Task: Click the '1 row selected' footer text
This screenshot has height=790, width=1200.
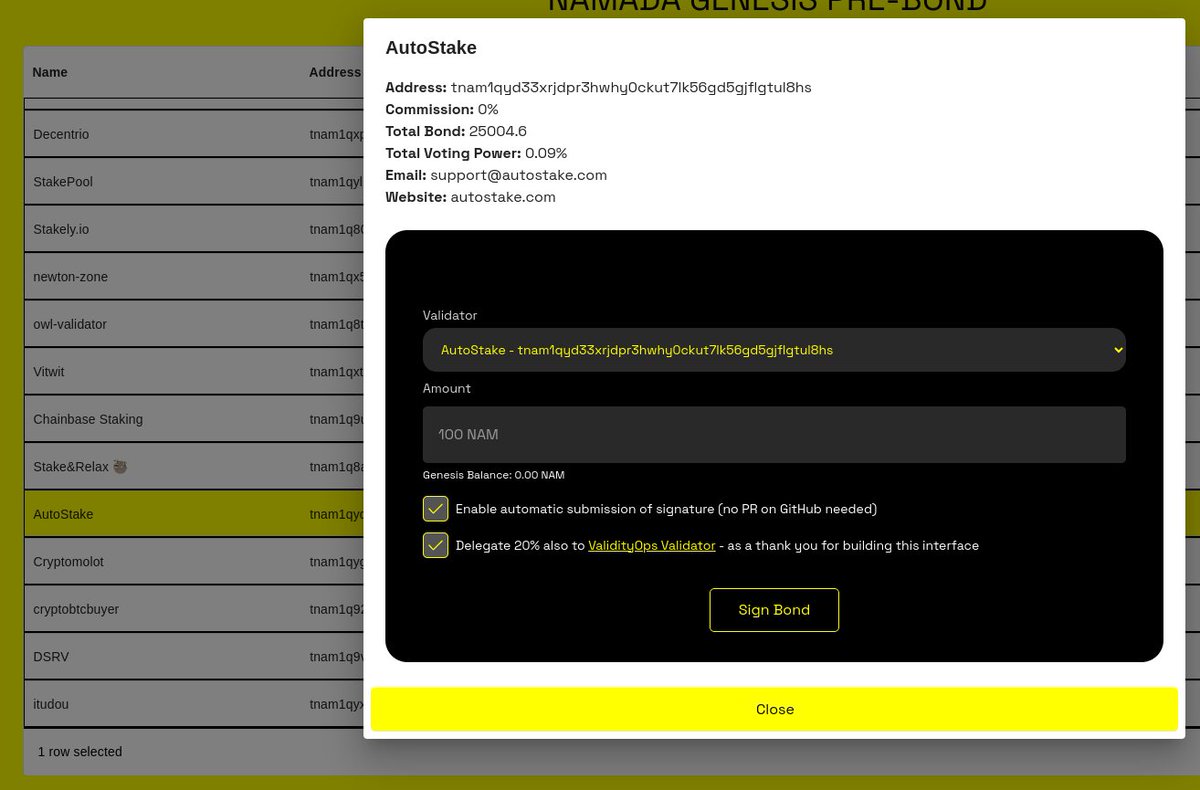Action: tap(80, 751)
